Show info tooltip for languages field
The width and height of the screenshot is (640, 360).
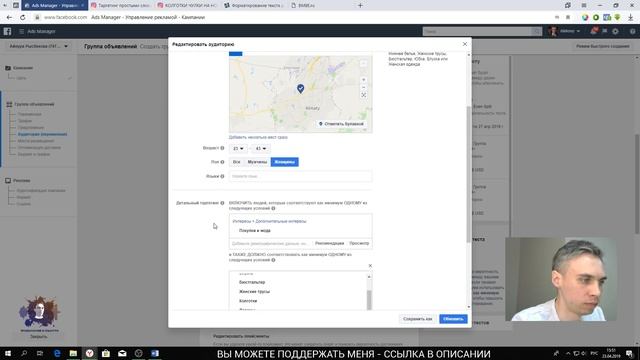(222, 176)
